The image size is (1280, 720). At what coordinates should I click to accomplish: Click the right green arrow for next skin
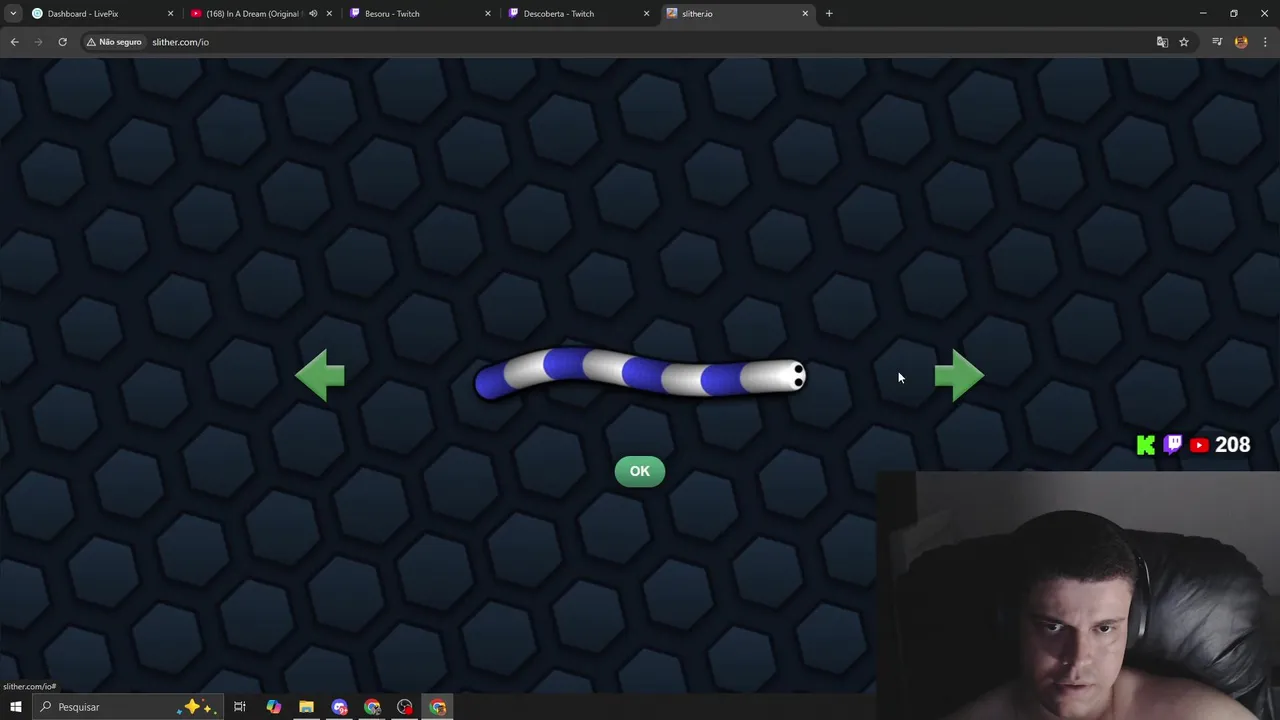959,376
